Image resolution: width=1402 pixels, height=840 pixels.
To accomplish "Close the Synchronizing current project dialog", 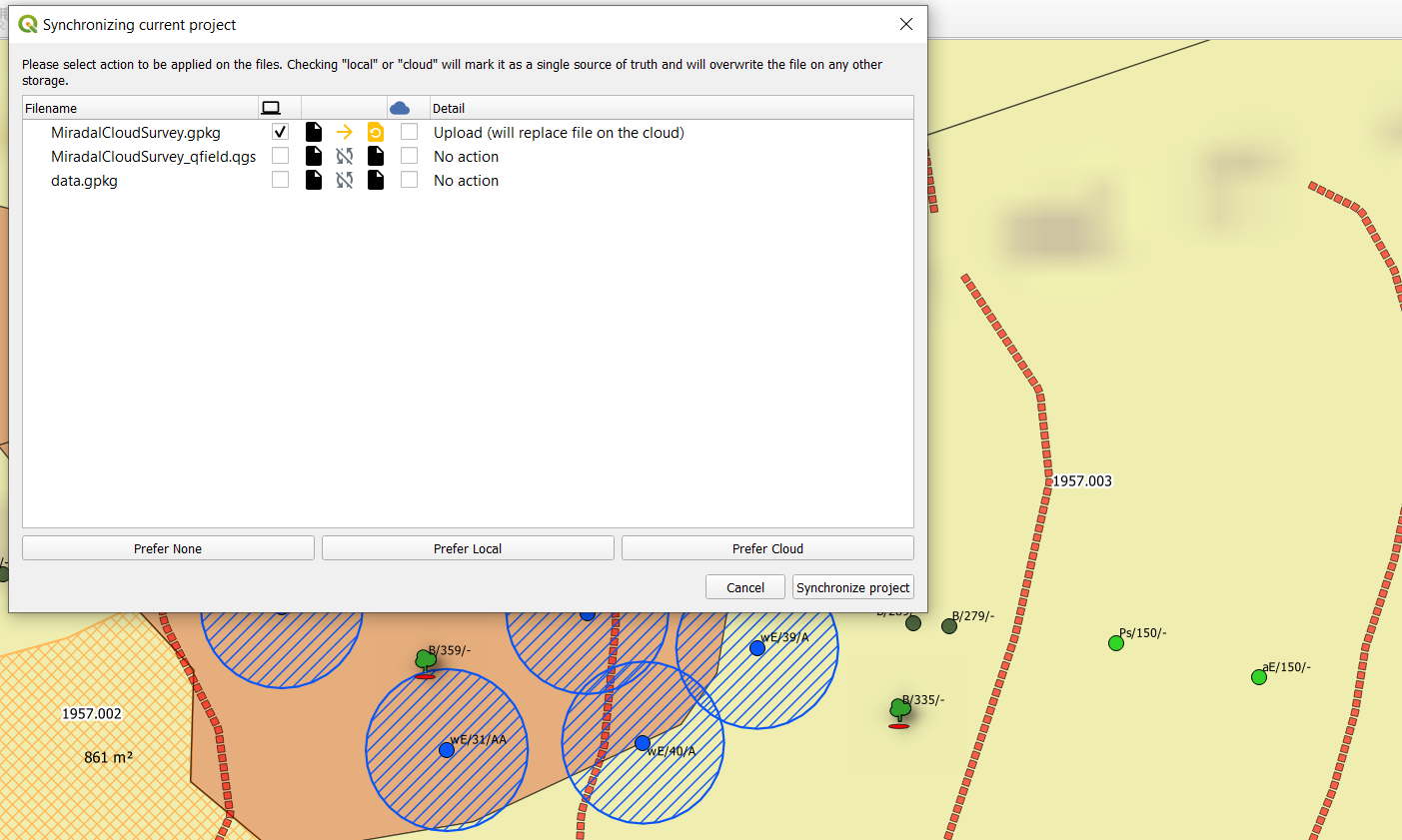I will click(x=906, y=24).
